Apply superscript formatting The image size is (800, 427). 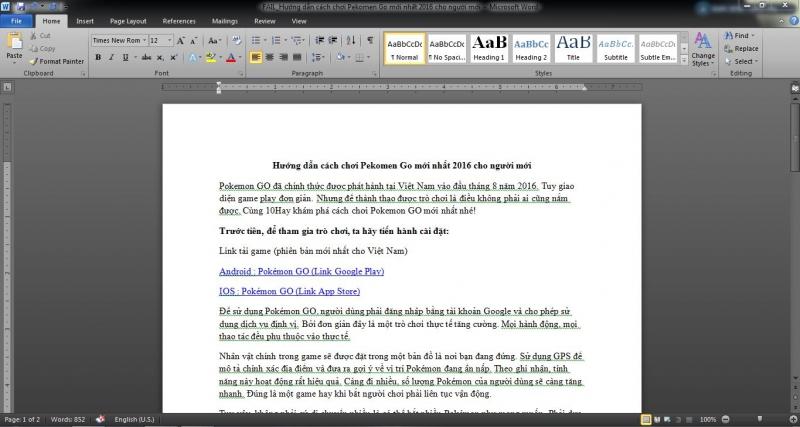point(173,58)
